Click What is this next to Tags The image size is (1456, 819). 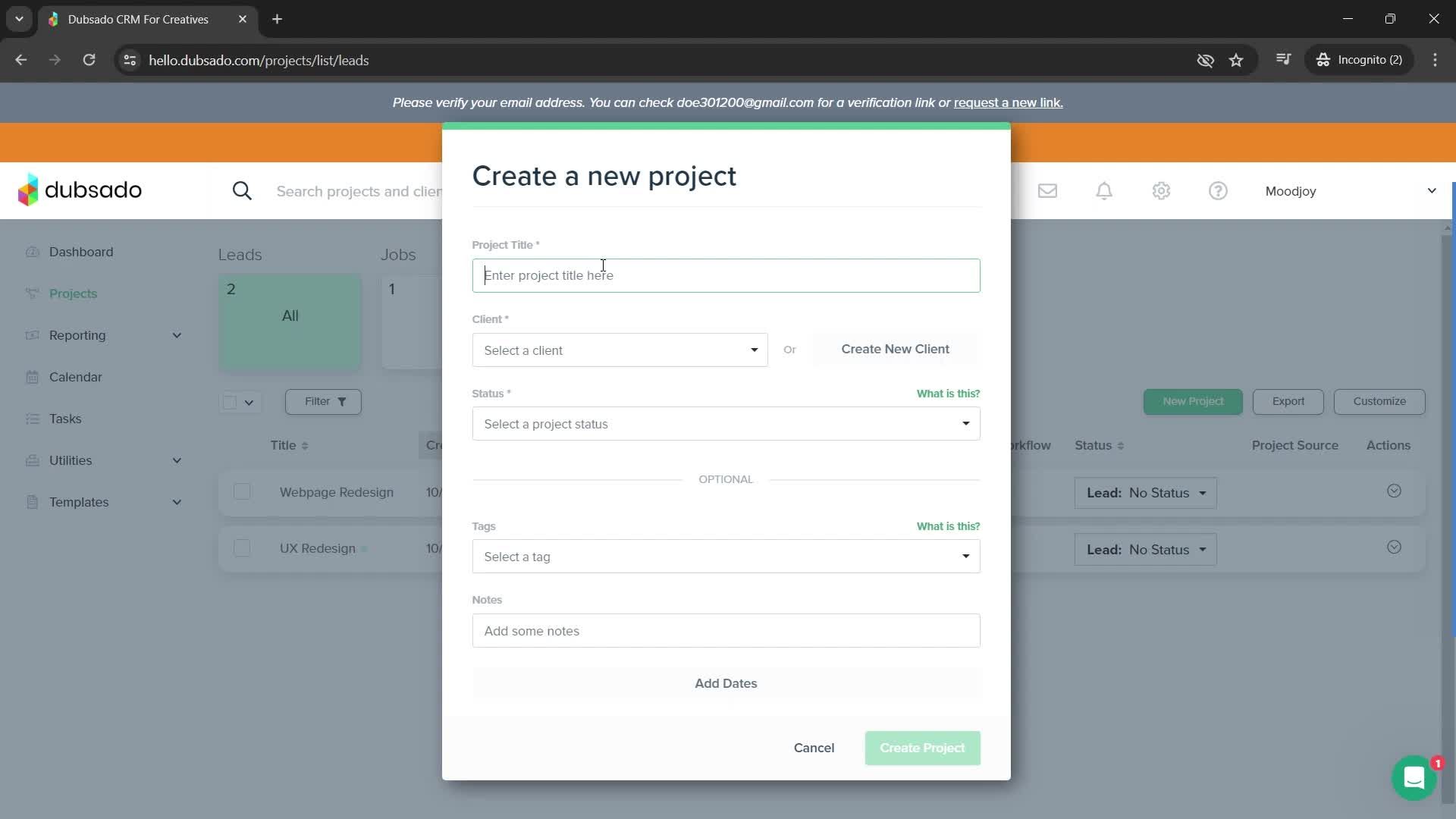click(x=948, y=526)
